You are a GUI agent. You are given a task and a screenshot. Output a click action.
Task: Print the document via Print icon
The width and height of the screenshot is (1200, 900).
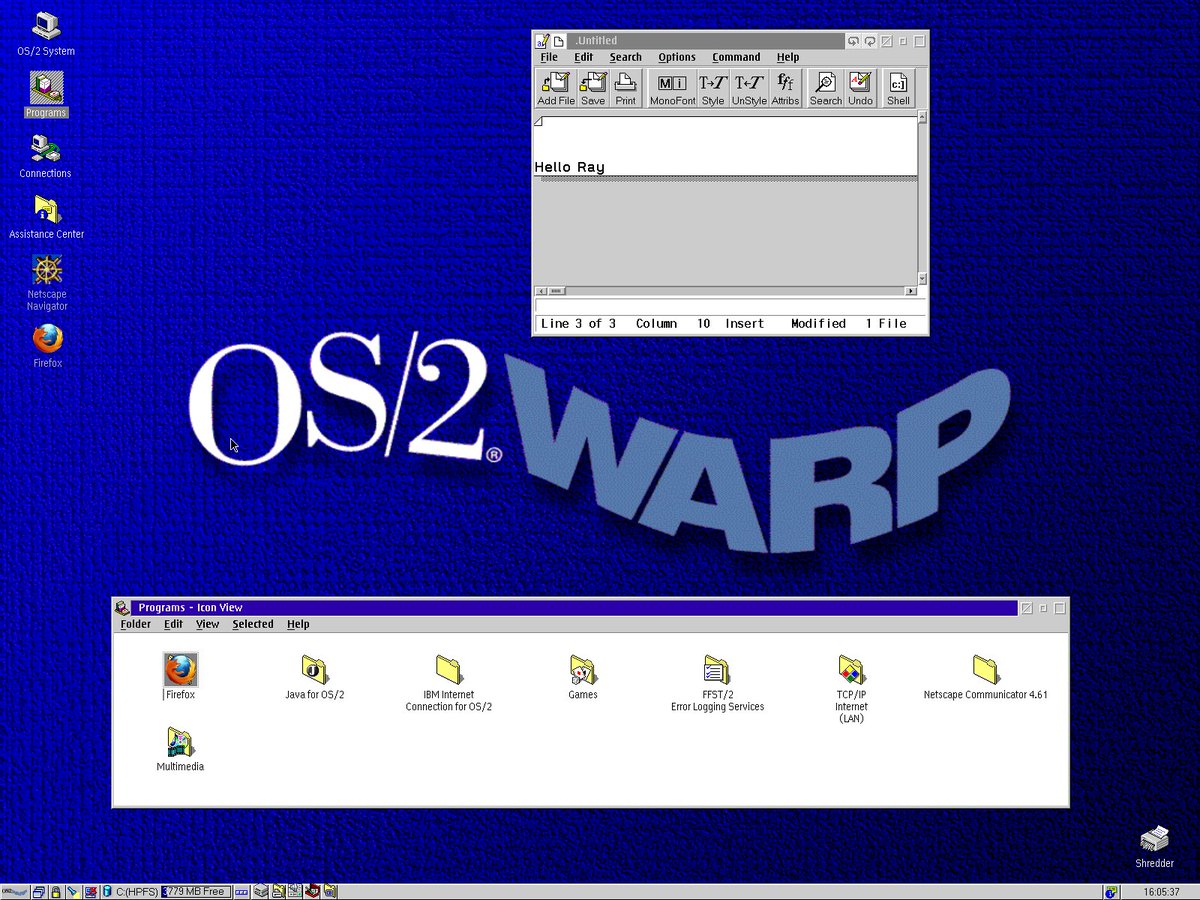pyautogui.click(x=626, y=88)
